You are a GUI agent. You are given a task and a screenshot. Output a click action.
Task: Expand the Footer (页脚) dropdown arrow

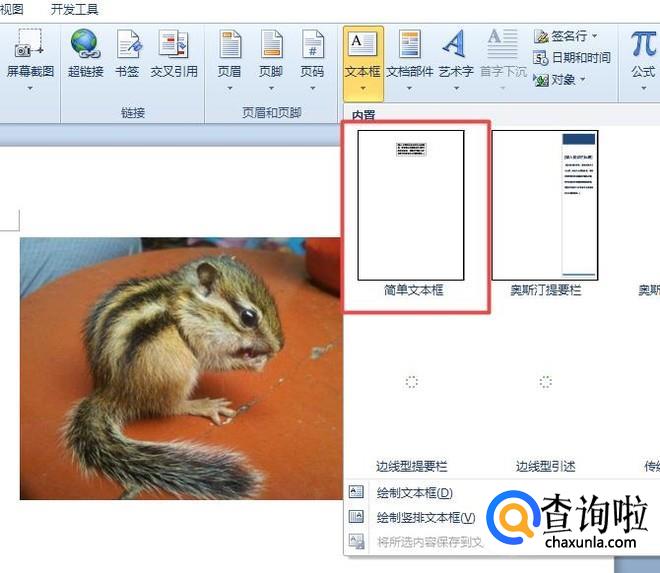[x=271, y=88]
